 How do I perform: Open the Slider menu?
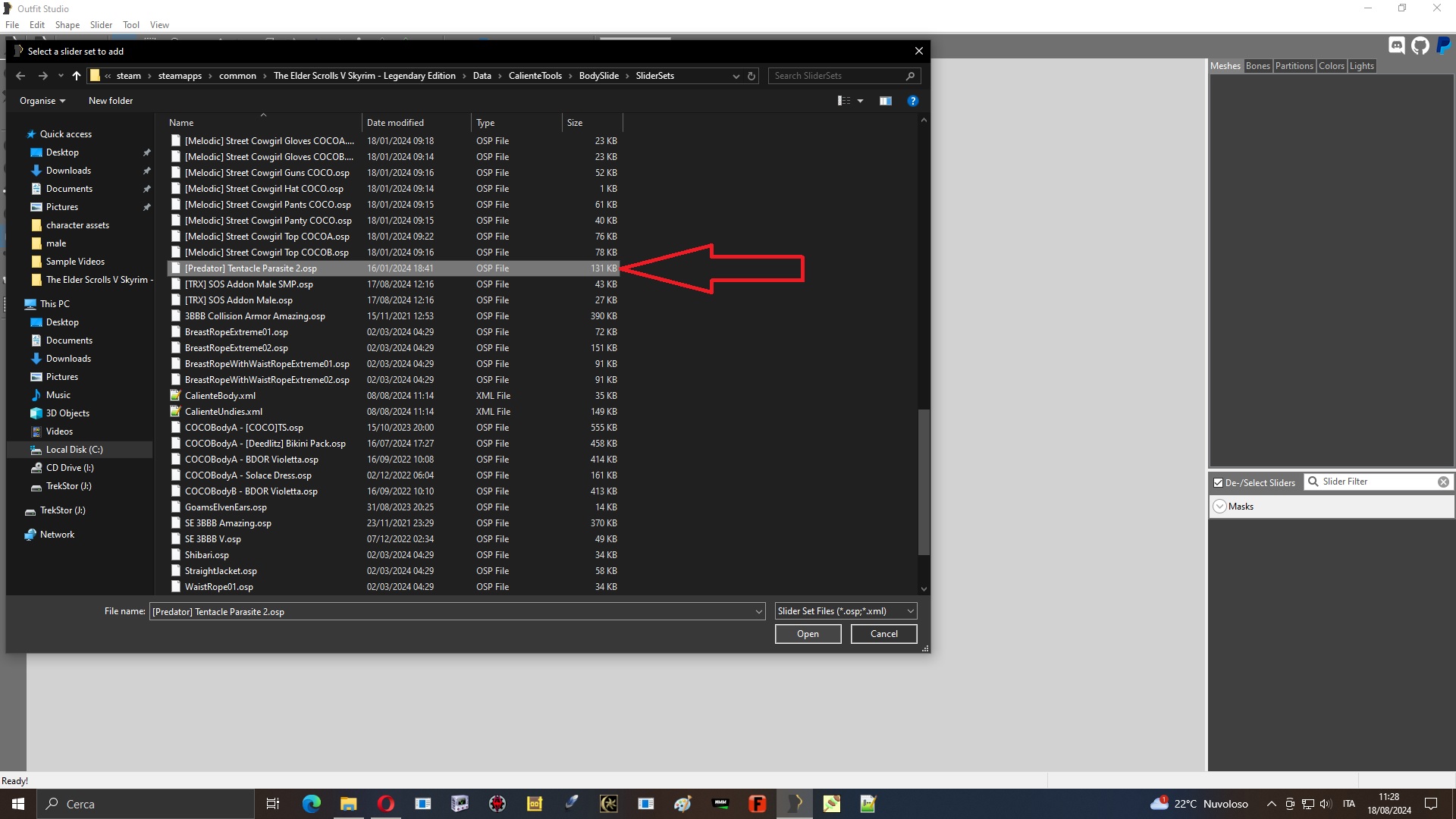pyautogui.click(x=101, y=25)
